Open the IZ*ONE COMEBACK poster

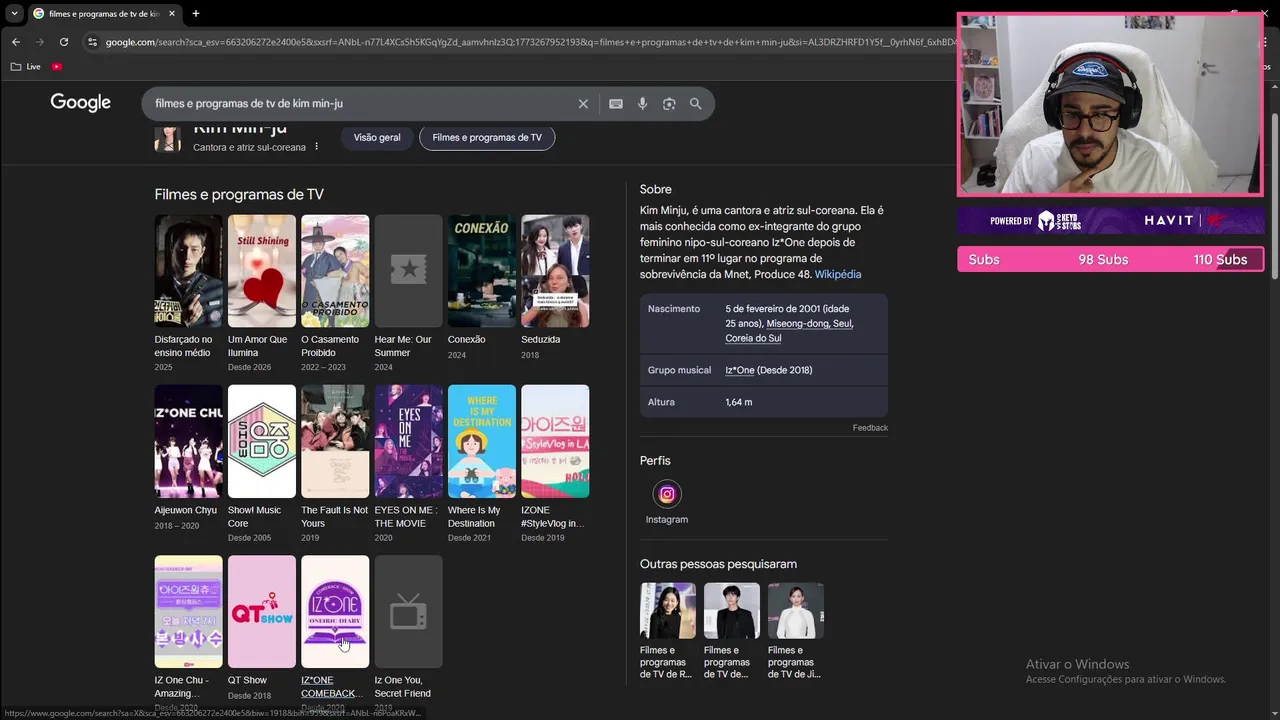coord(335,612)
